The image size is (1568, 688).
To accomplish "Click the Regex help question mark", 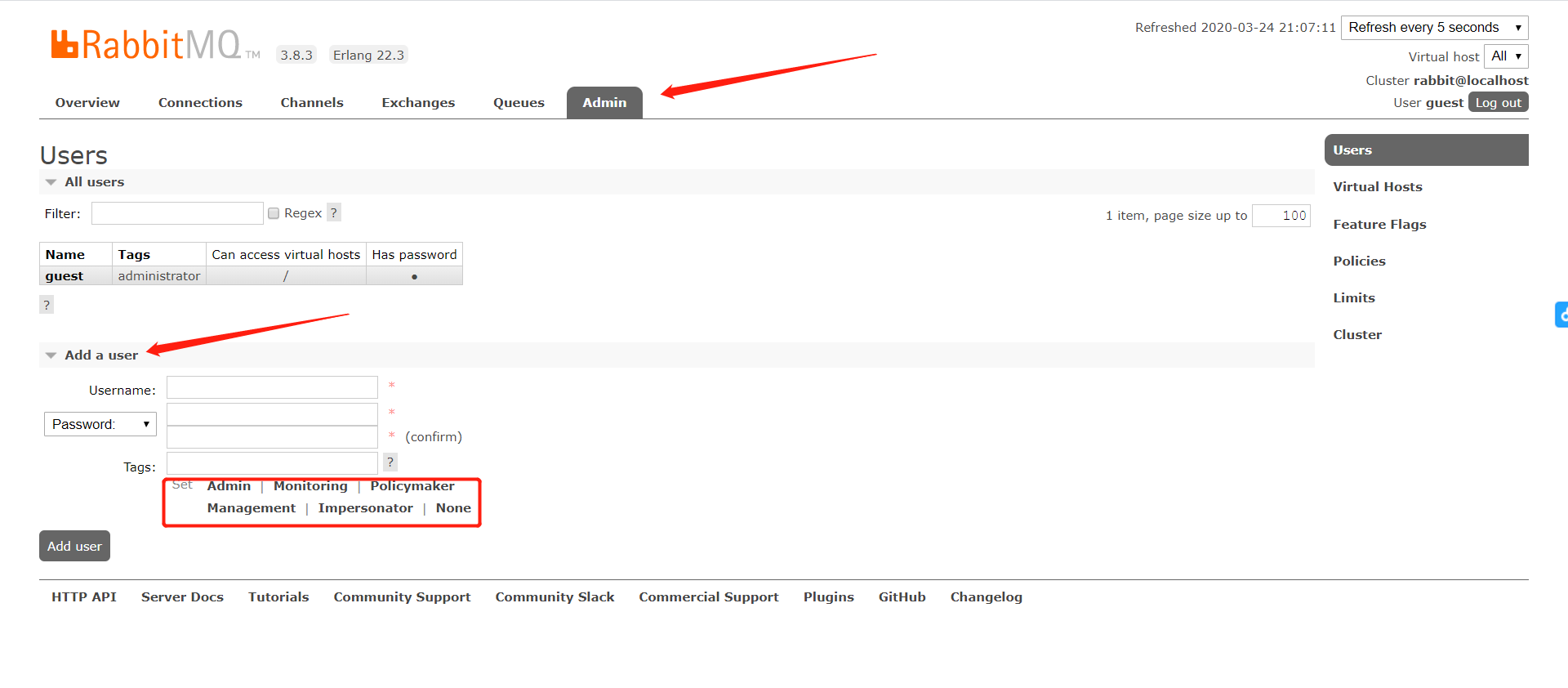I will coord(333,212).
